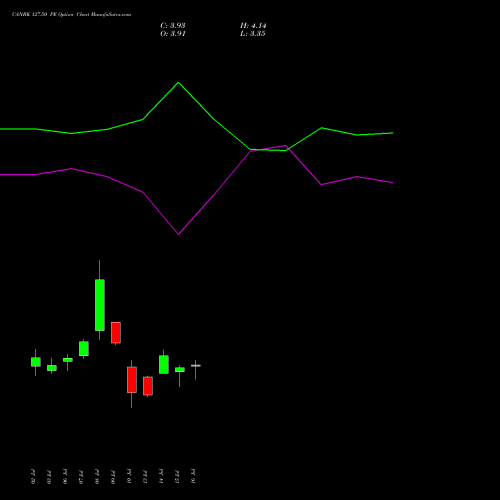Click the close value C: 3.93
Screen dimensions: 500x500
[173, 26]
